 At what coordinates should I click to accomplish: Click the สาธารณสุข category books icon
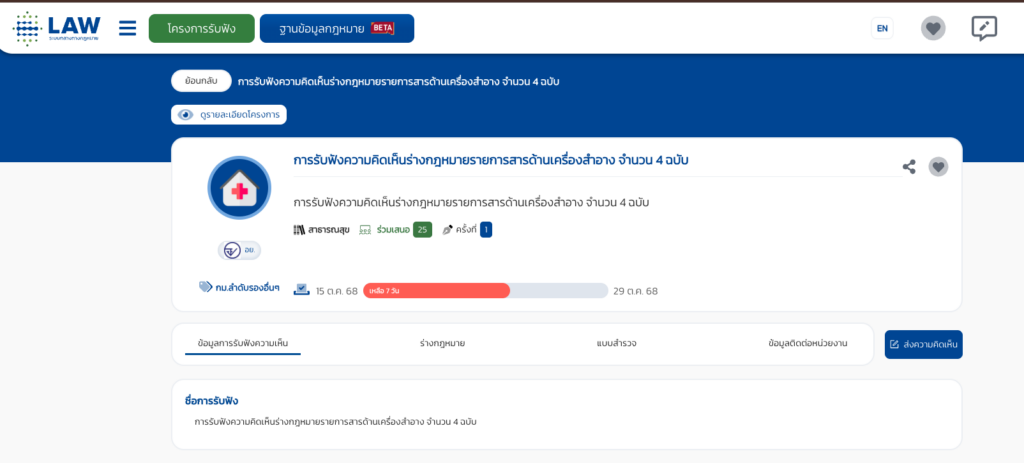pyautogui.click(x=299, y=229)
